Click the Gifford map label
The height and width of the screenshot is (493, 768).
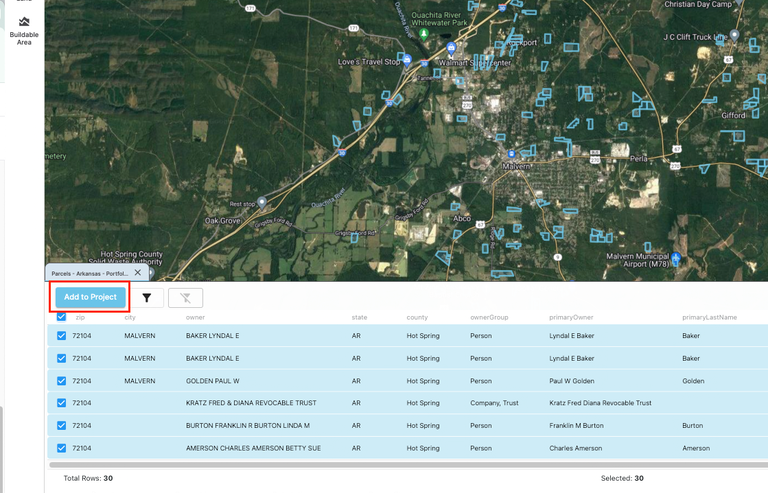733,116
